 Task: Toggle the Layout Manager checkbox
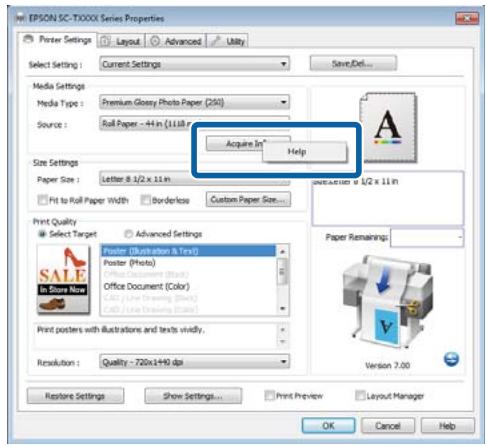(360, 396)
